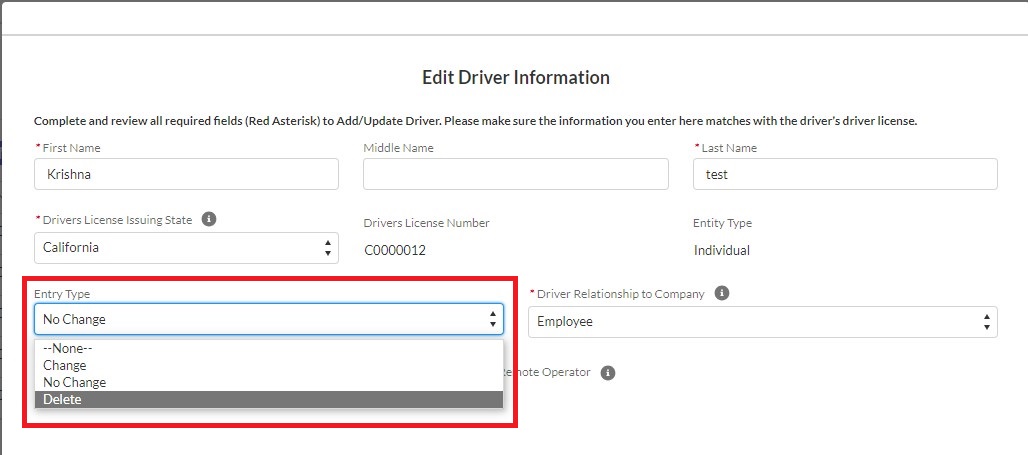Viewport: 1028px width, 455px height.
Task: Click the license number C0000012
Action: 395,250
